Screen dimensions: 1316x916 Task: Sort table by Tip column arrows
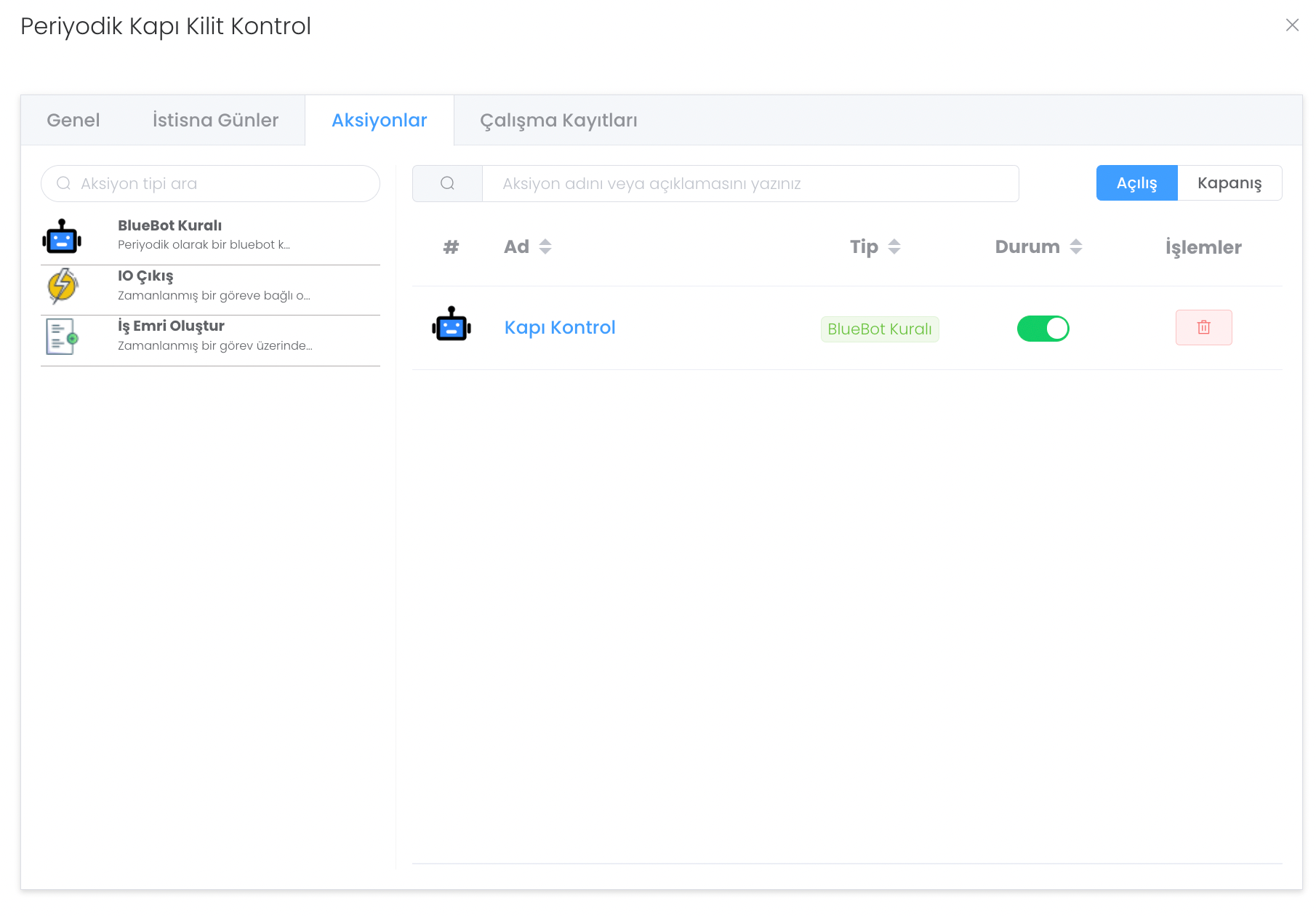tap(894, 246)
